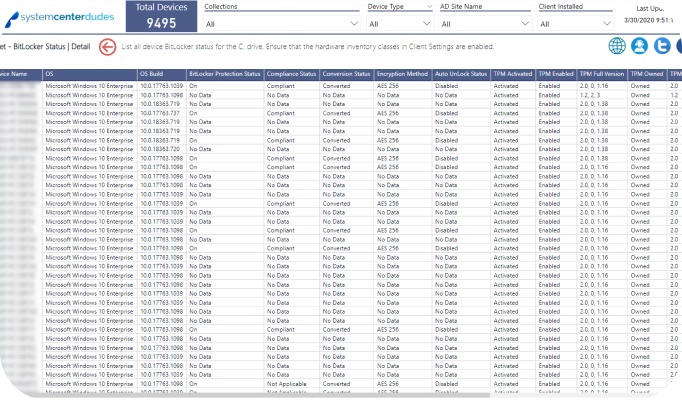This screenshot has height=400, width=682.
Task: Sort by Conversion Status column header
Action: 347,74
